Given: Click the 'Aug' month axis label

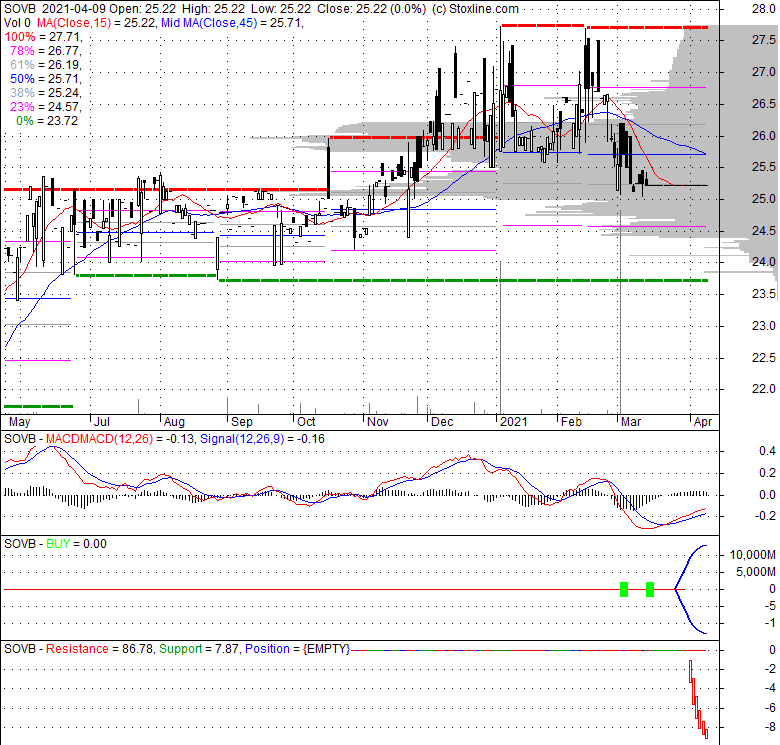Looking at the screenshot, I should [x=174, y=422].
